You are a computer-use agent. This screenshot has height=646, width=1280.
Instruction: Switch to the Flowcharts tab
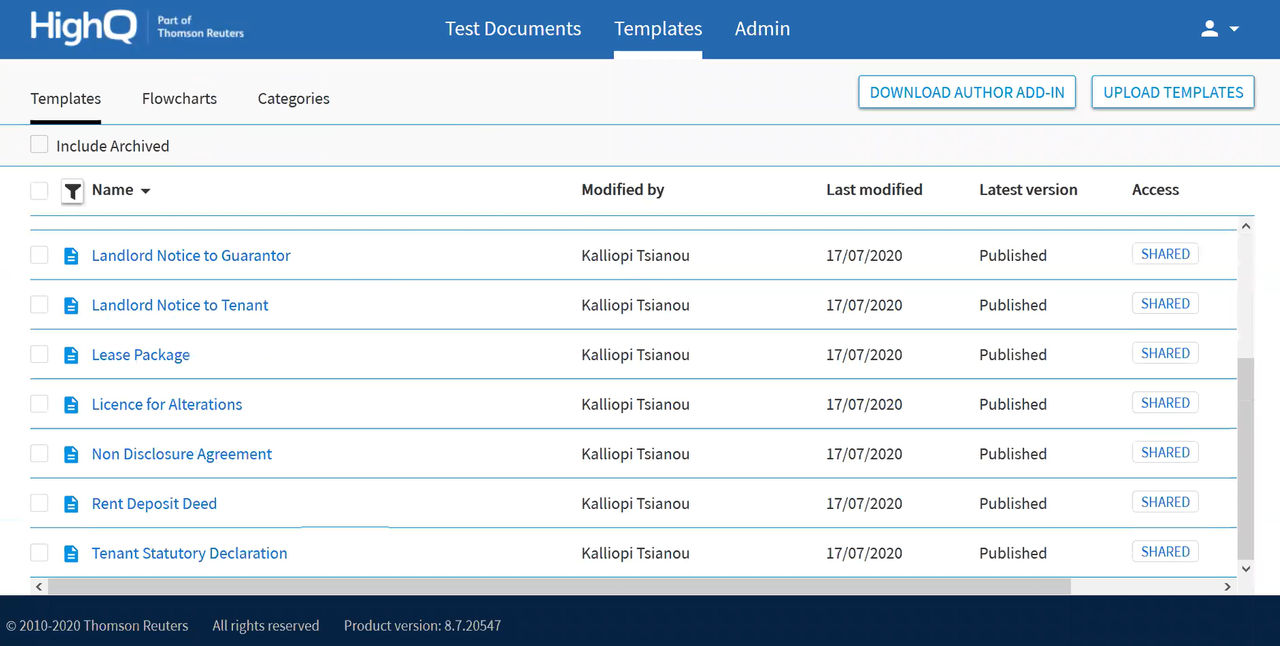[x=179, y=98]
